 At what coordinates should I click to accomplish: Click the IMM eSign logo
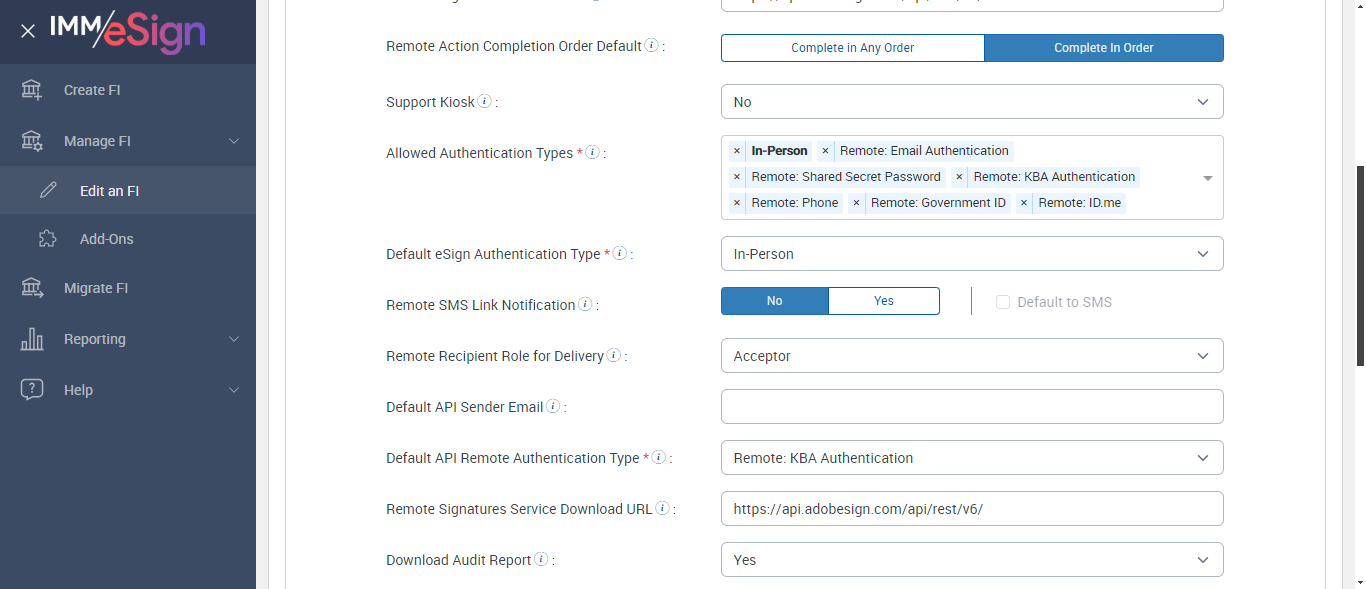coord(128,32)
